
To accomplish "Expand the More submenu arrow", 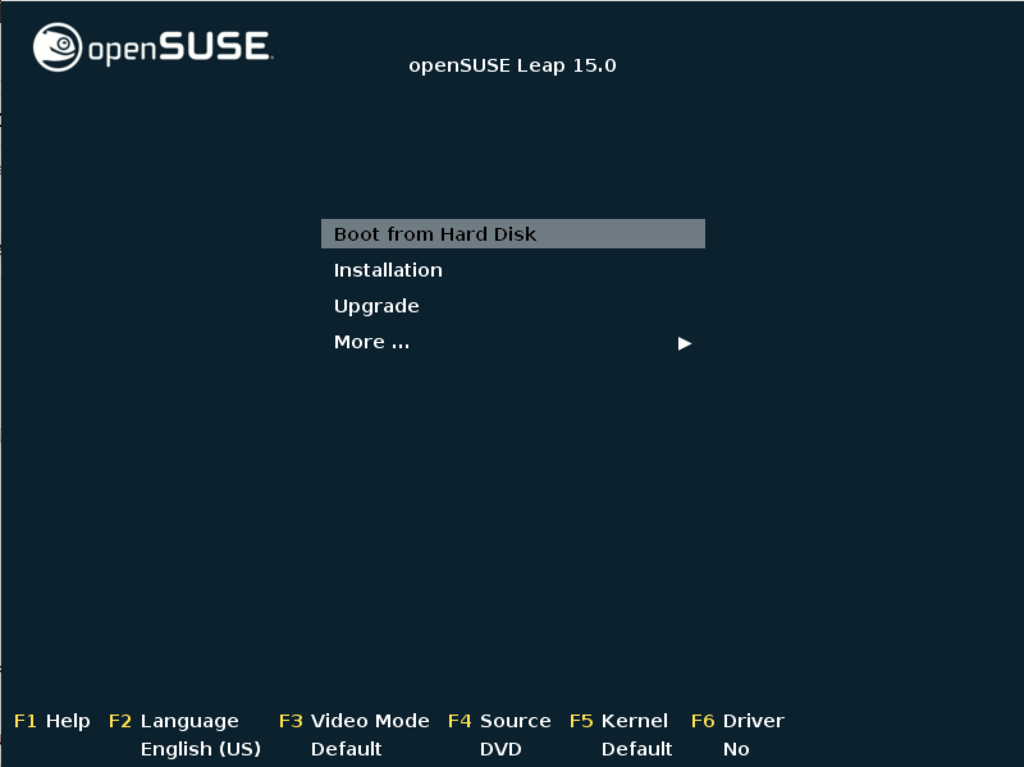I will [684, 343].
